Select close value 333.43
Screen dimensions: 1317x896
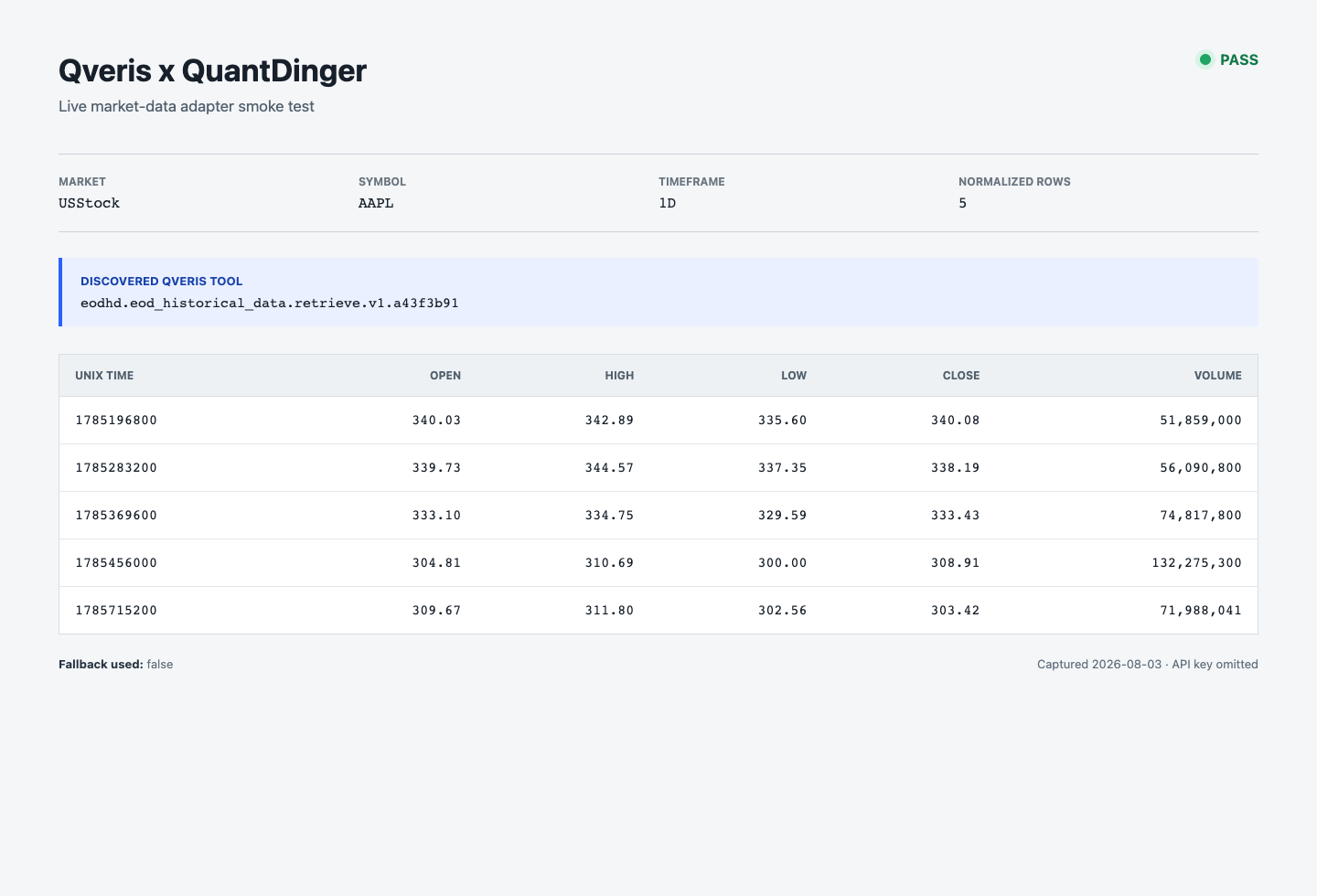[955, 516]
